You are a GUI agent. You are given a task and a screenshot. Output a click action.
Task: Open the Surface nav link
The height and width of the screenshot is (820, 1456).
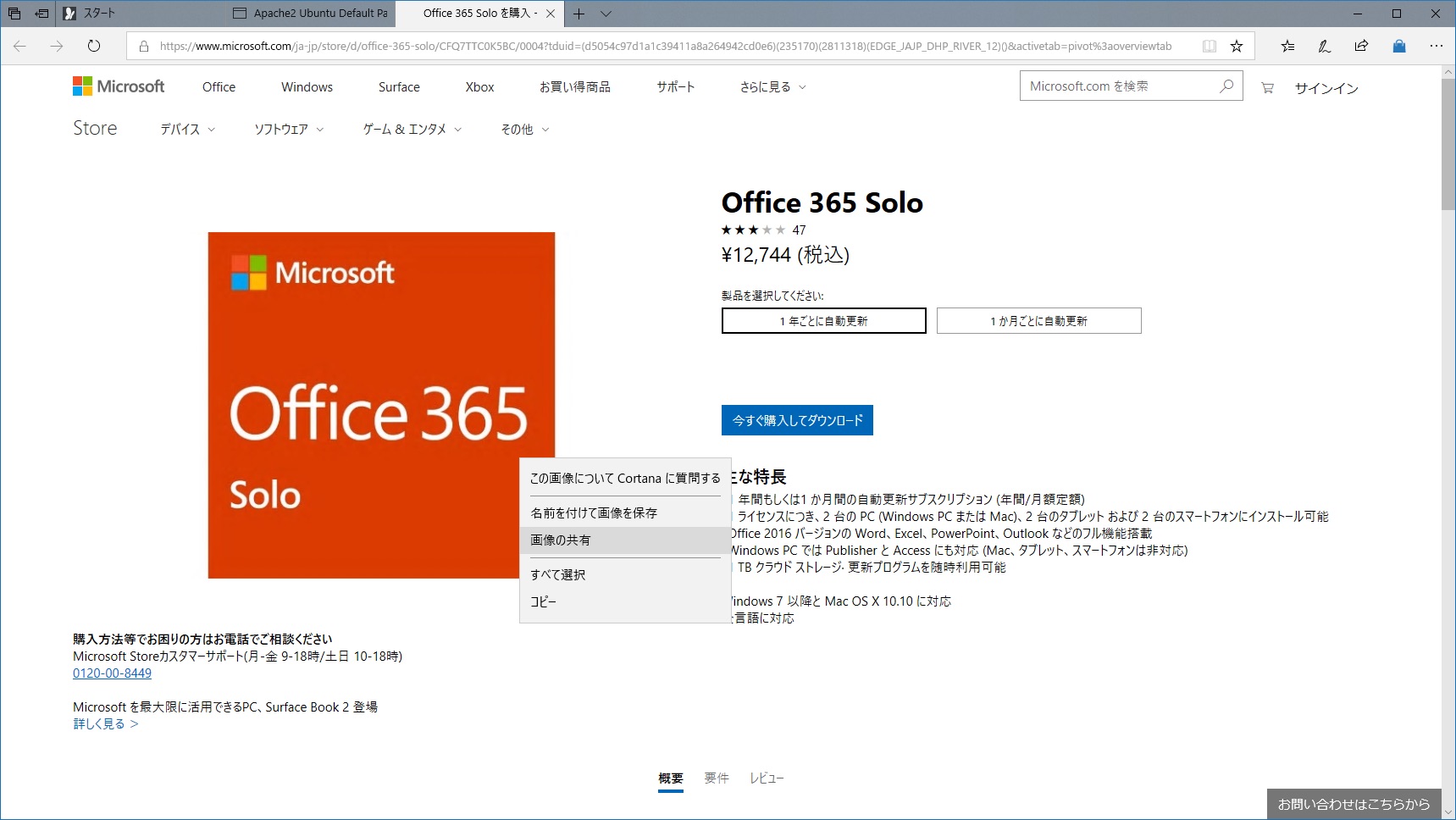point(399,87)
